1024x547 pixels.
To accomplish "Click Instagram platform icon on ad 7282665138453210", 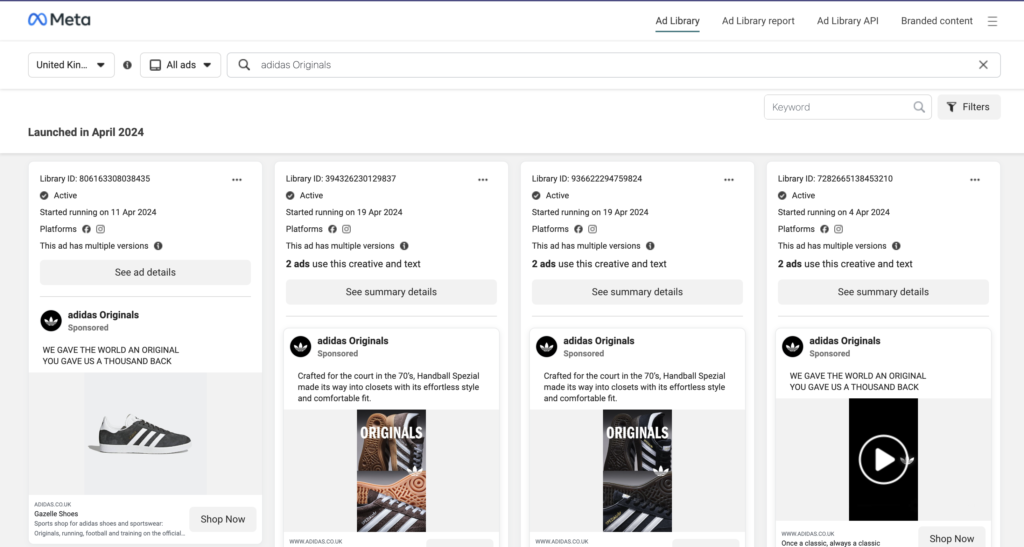I will (839, 229).
